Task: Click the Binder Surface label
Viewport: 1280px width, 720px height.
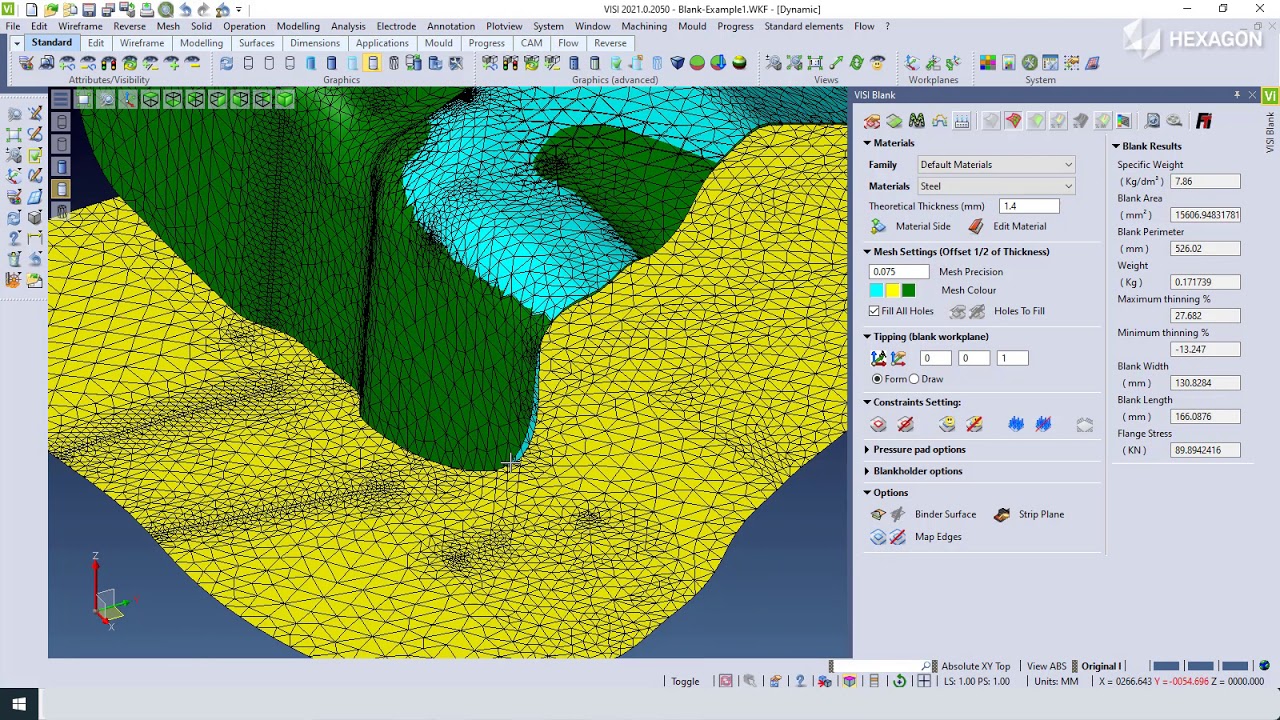Action: [945, 514]
